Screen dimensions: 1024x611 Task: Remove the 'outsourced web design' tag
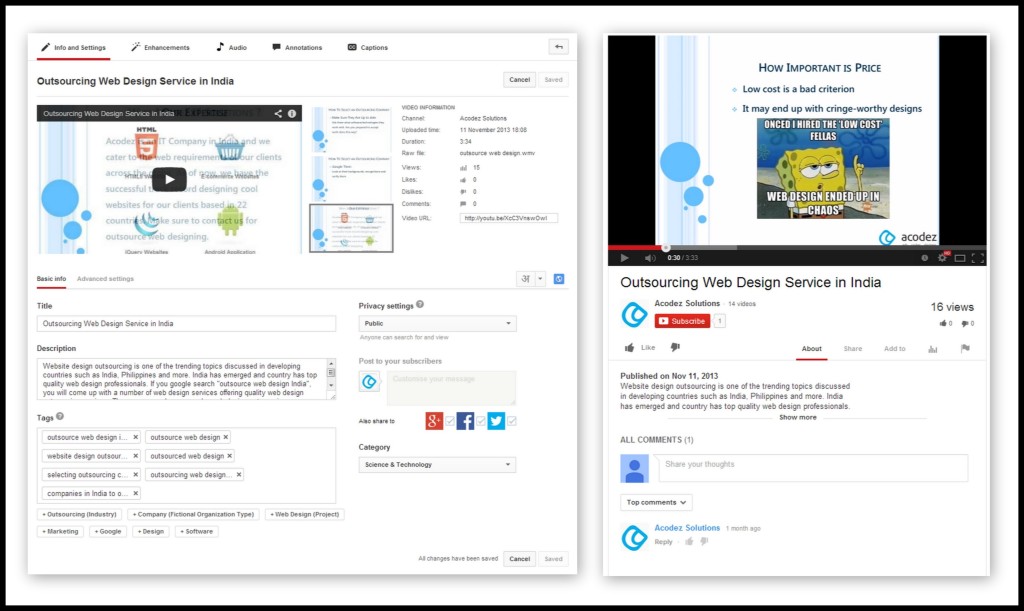229,456
